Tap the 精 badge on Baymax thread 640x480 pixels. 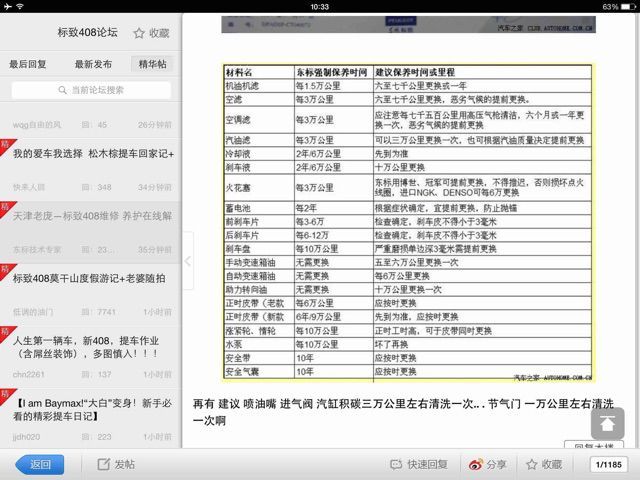click(6, 394)
